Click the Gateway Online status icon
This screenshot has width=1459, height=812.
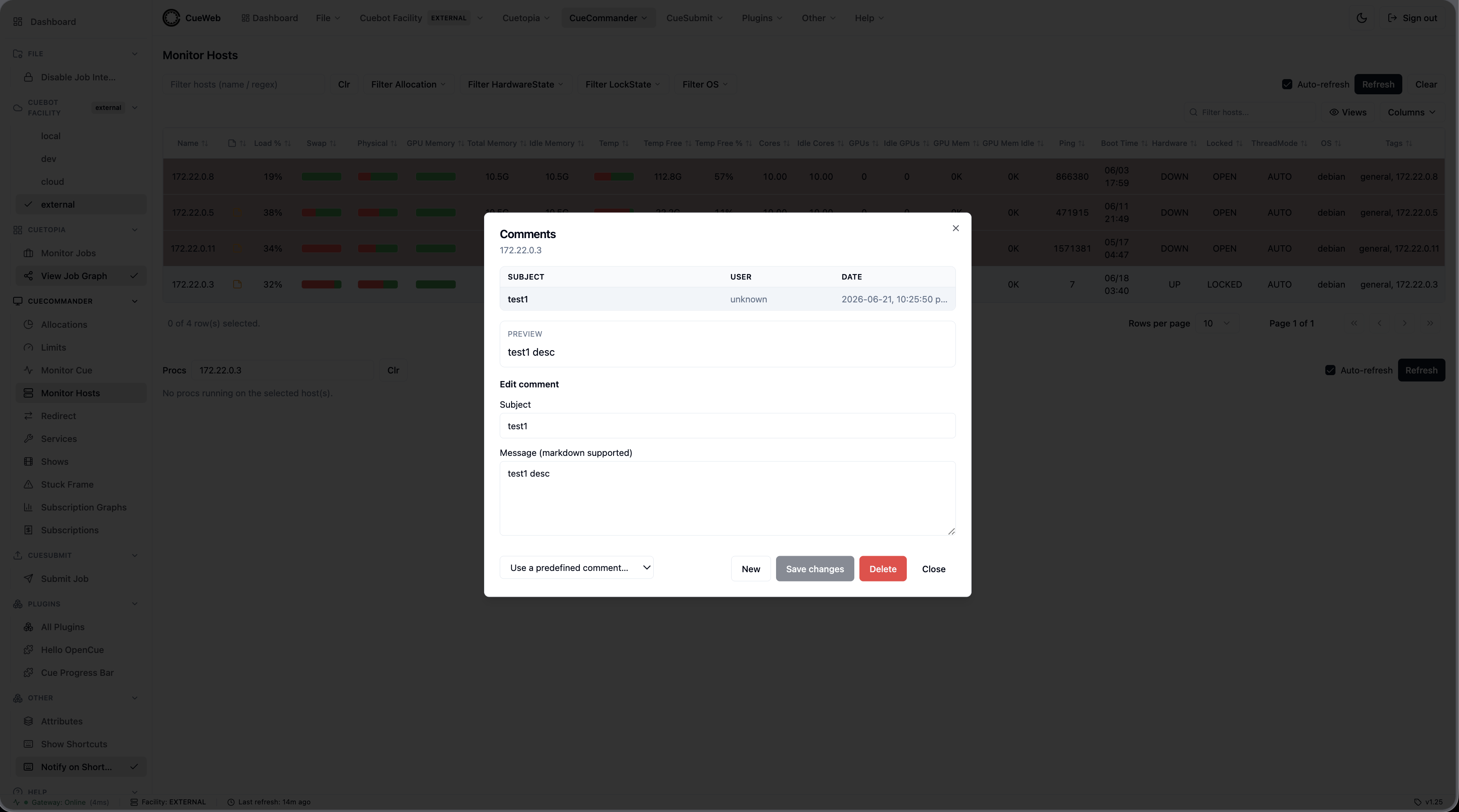(x=17, y=802)
